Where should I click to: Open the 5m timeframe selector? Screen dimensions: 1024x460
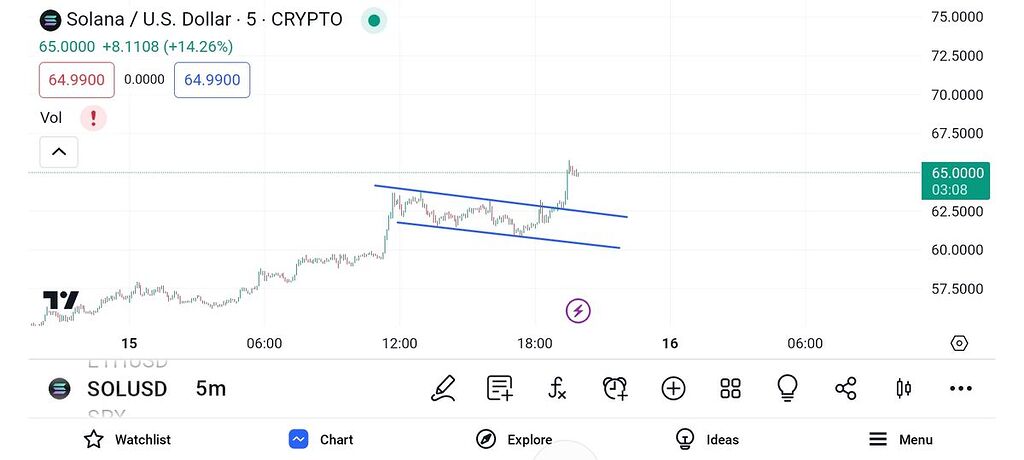211,389
